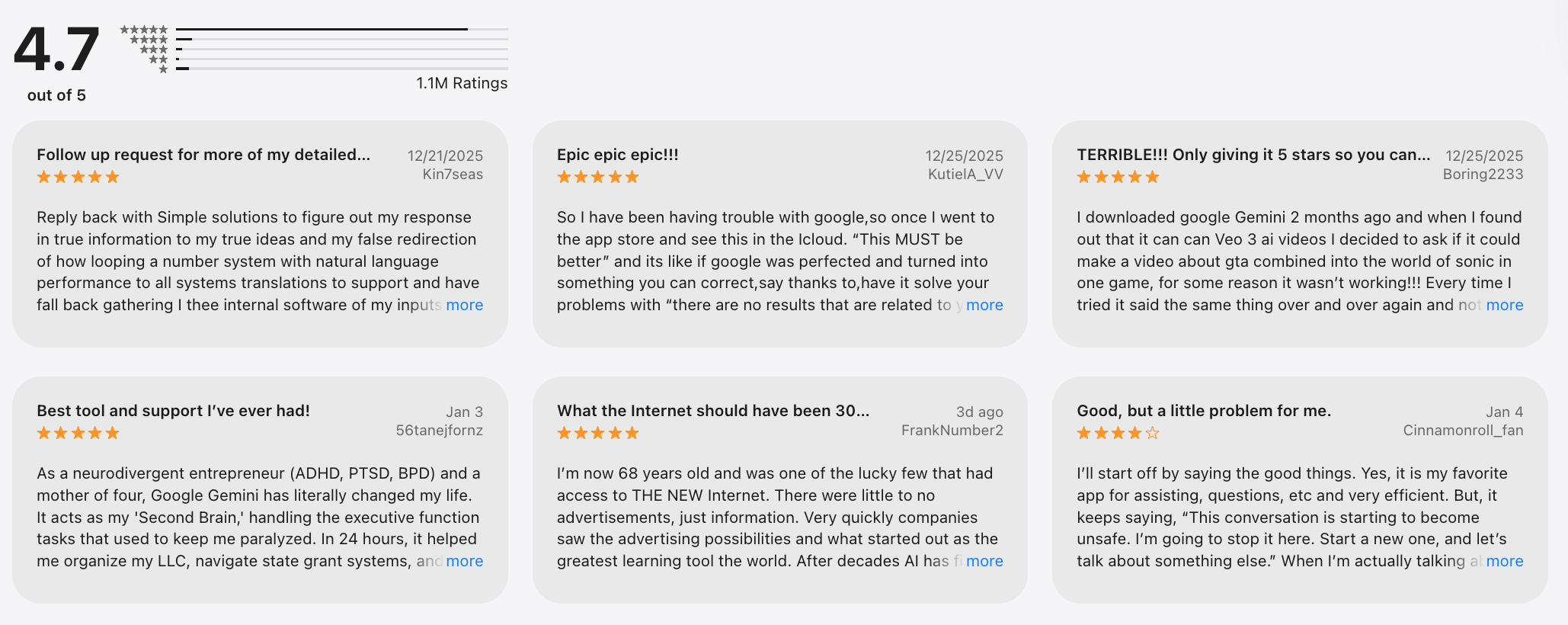Click the star rating on Boring2233's TERRIBLE review
The height and width of the screenshot is (625, 1568).
point(1118,177)
